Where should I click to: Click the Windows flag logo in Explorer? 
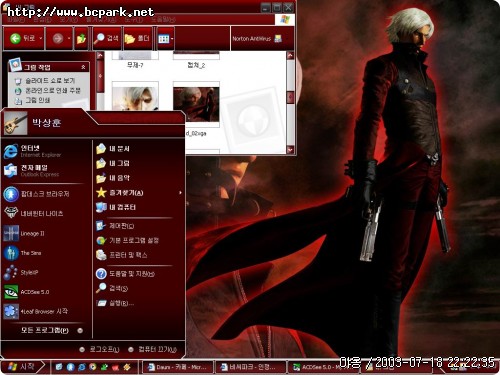285,20
